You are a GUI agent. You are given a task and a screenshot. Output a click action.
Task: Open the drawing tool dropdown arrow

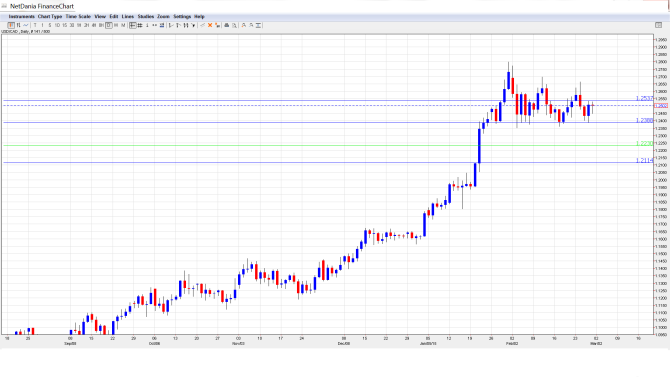point(193,26)
